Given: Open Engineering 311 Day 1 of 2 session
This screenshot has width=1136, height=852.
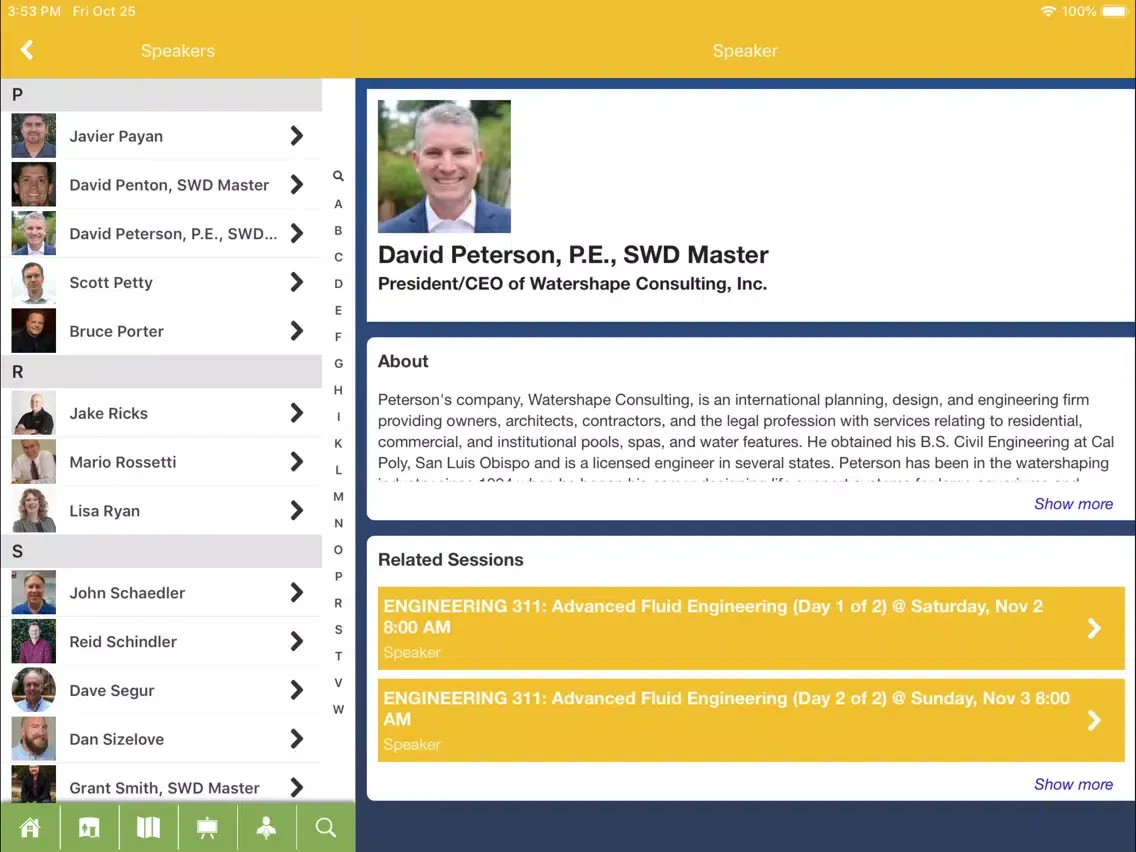Looking at the screenshot, I should (751, 628).
